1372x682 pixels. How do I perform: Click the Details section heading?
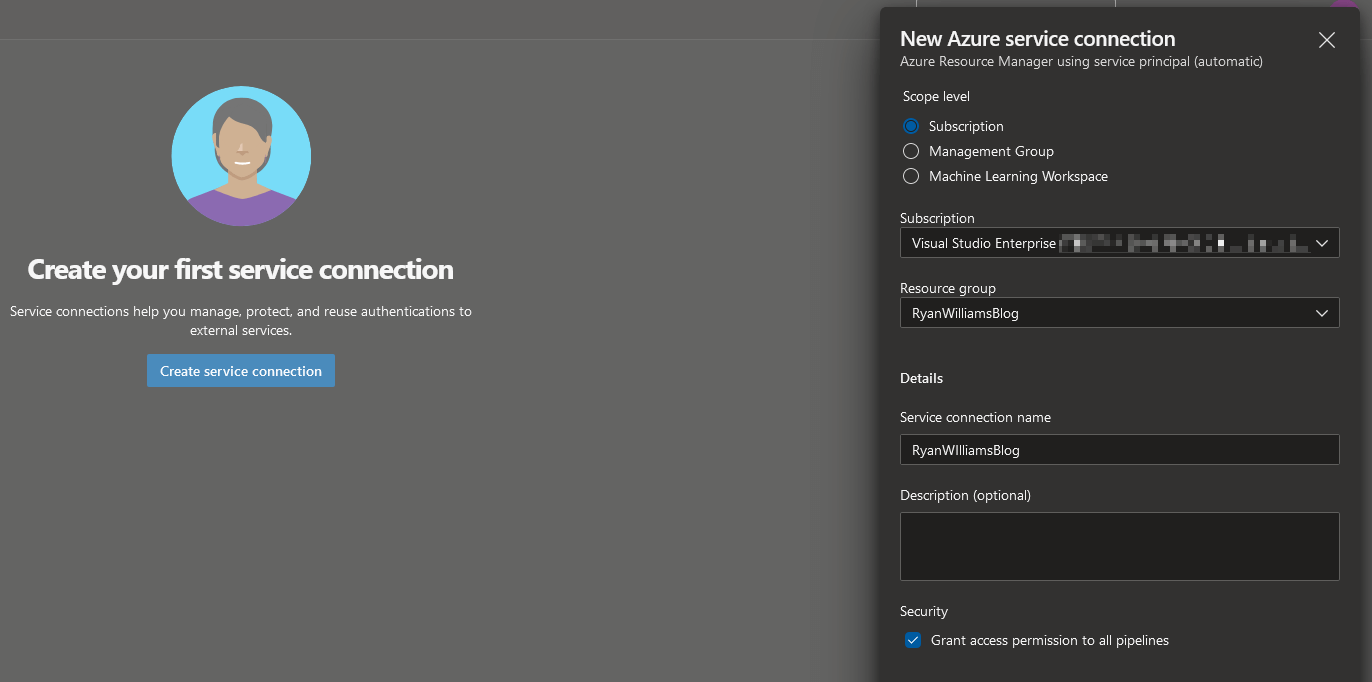point(921,378)
